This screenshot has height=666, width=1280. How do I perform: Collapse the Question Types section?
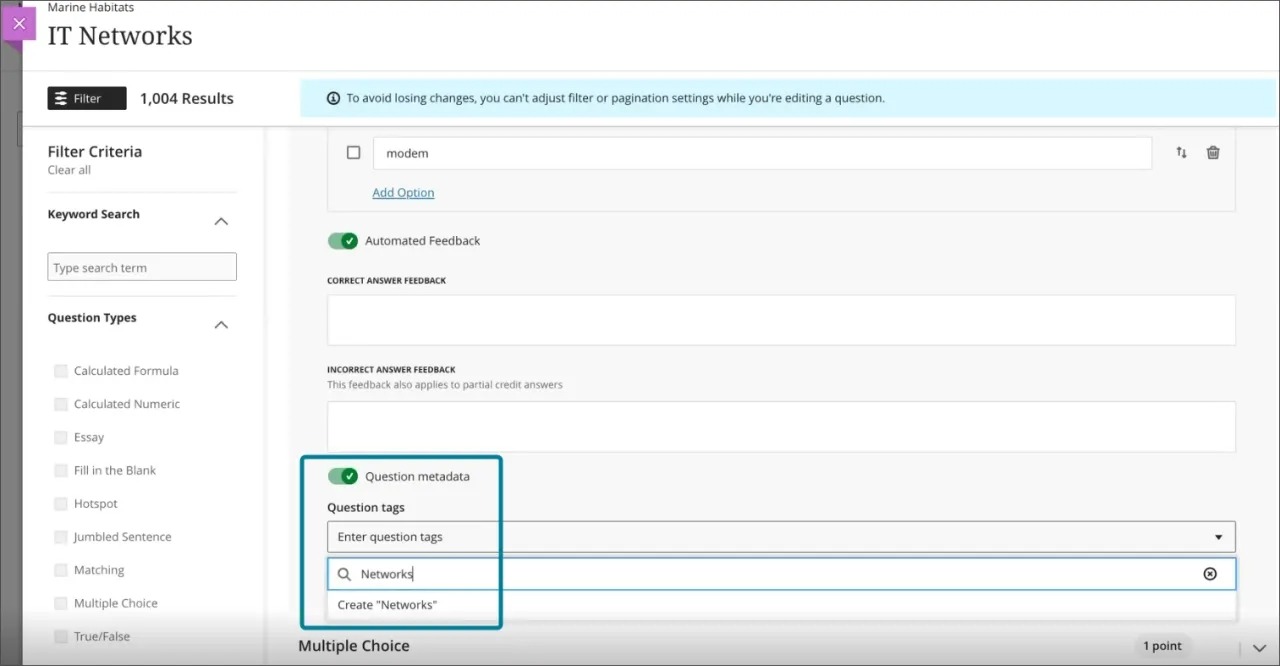[221, 324]
